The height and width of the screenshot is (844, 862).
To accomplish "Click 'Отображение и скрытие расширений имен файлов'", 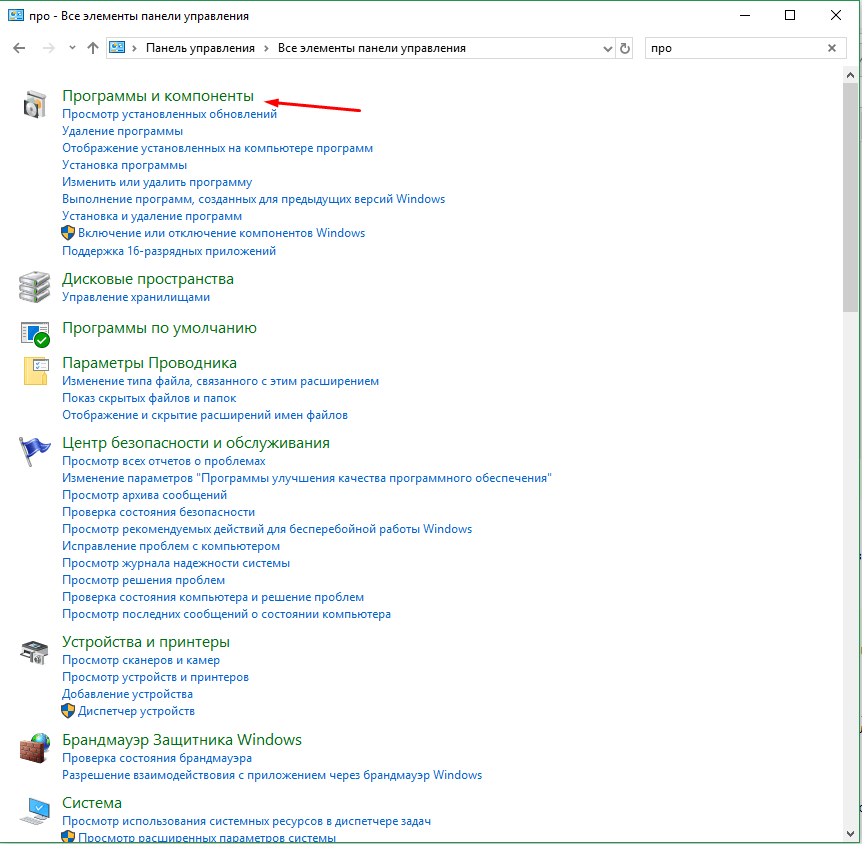I will [x=205, y=416].
